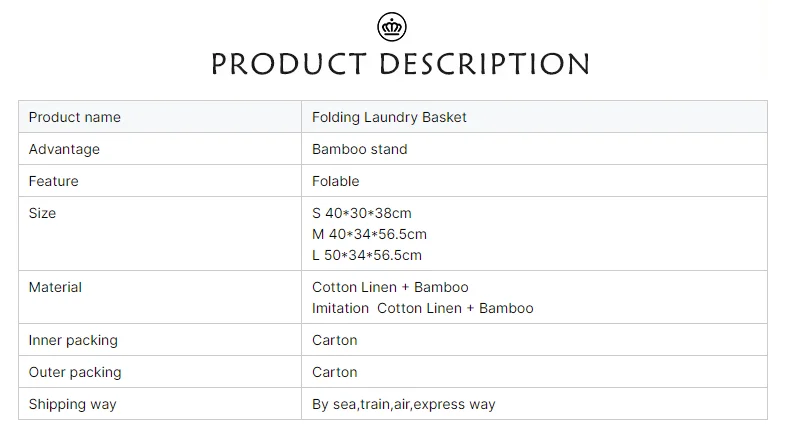Click the Bamboo stand value

[x=360, y=149]
